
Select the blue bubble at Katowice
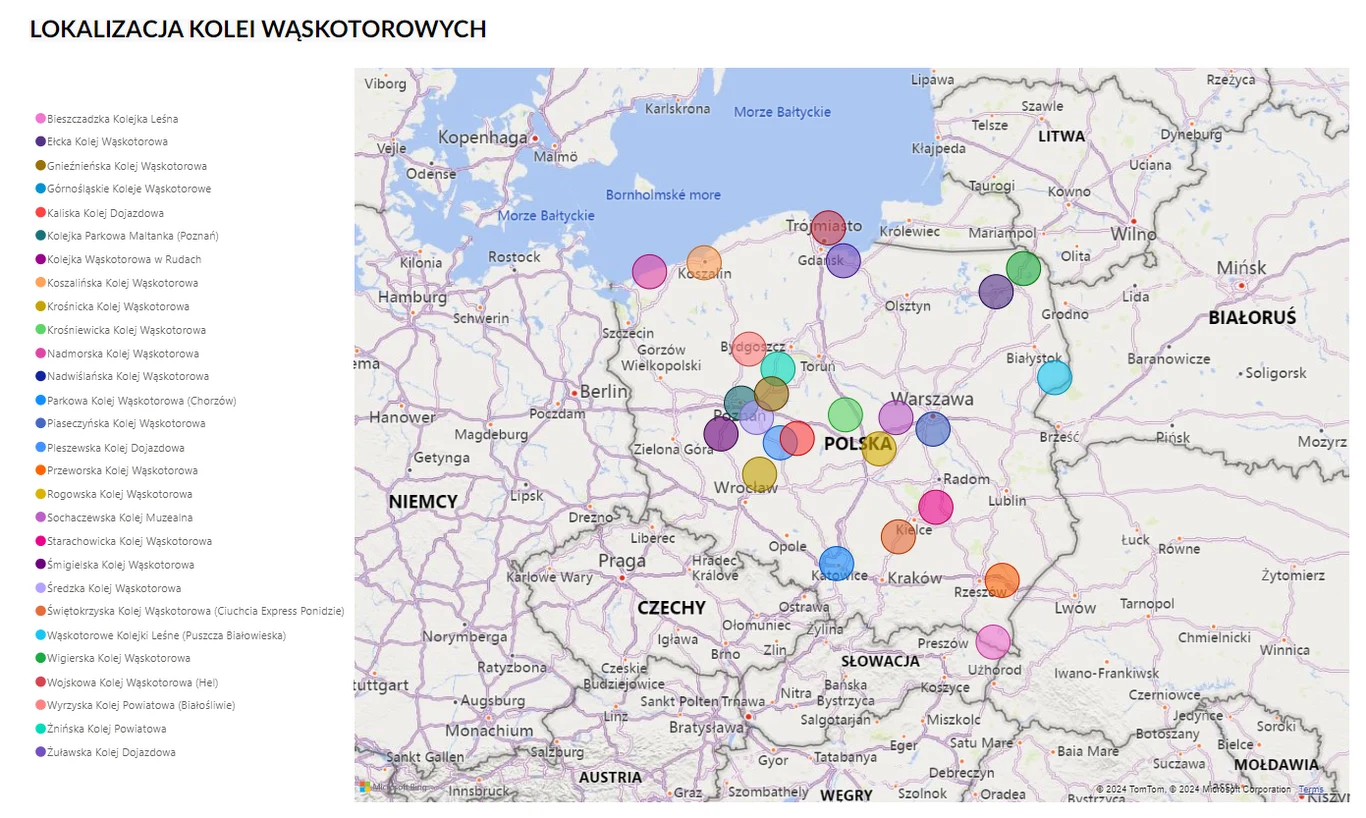(836, 564)
